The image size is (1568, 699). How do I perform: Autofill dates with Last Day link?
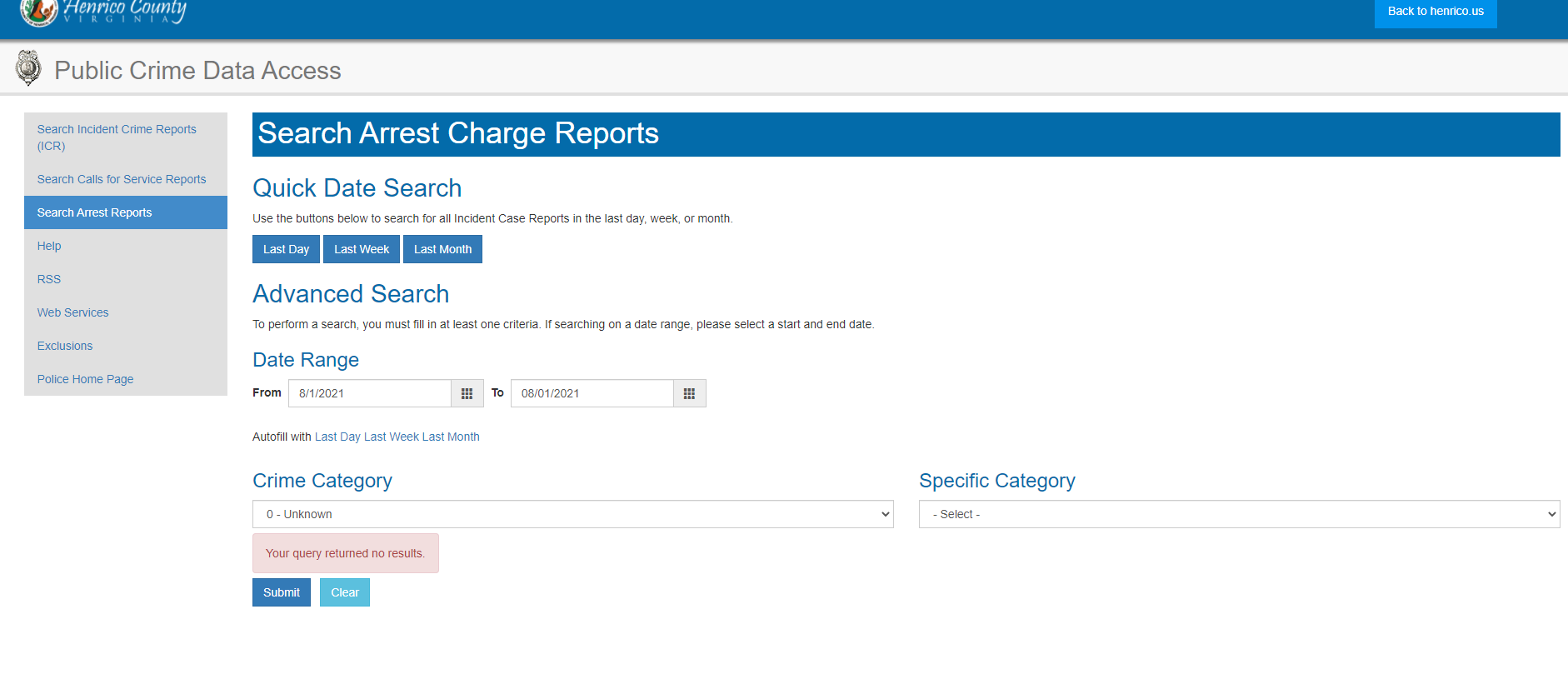(x=337, y=437)
